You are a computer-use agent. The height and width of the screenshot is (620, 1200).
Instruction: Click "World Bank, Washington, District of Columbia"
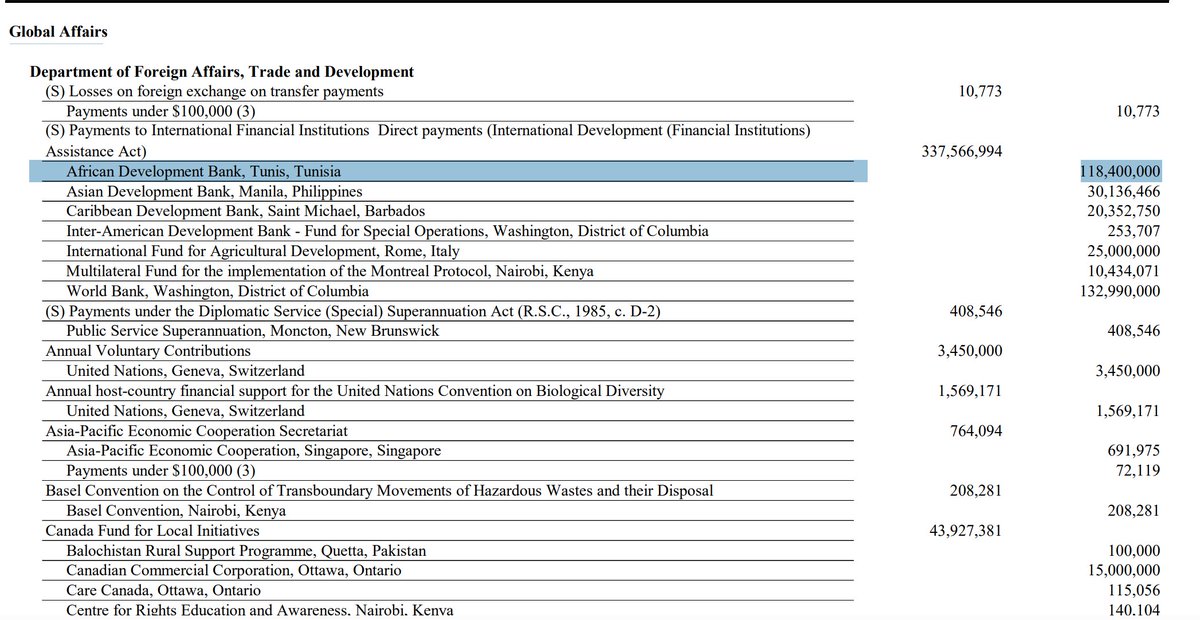point(215,291)
